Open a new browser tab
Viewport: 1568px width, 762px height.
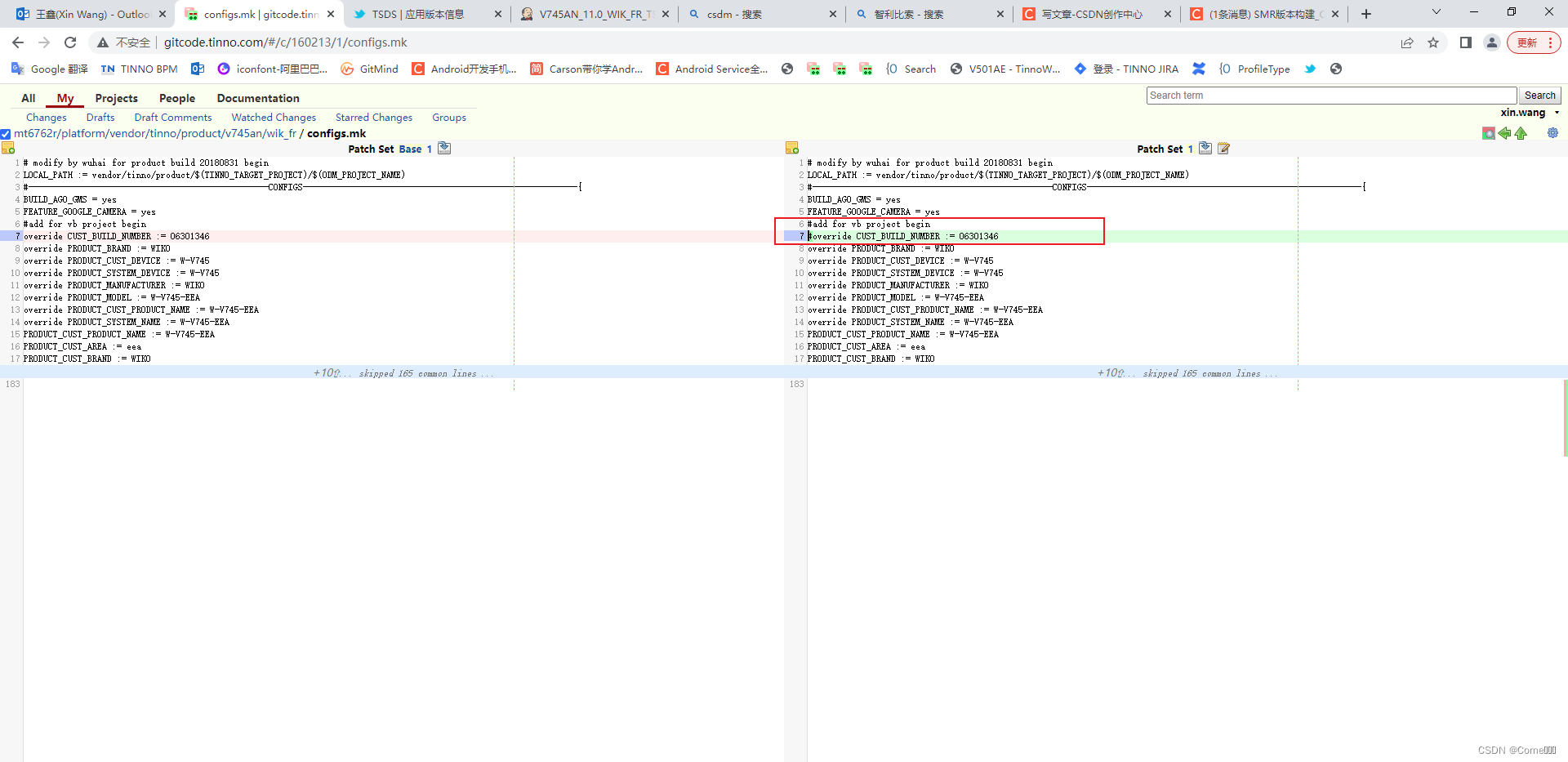pos(1366,14)
